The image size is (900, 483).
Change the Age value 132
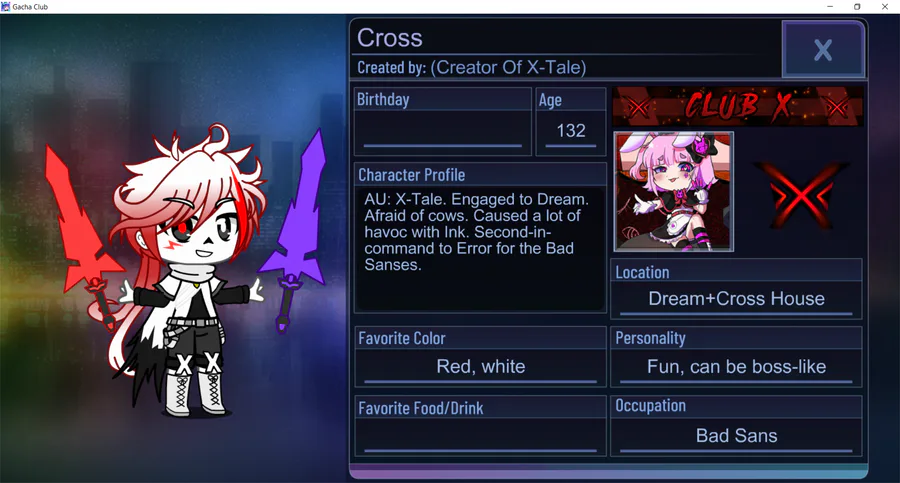[x=571, y=132]
